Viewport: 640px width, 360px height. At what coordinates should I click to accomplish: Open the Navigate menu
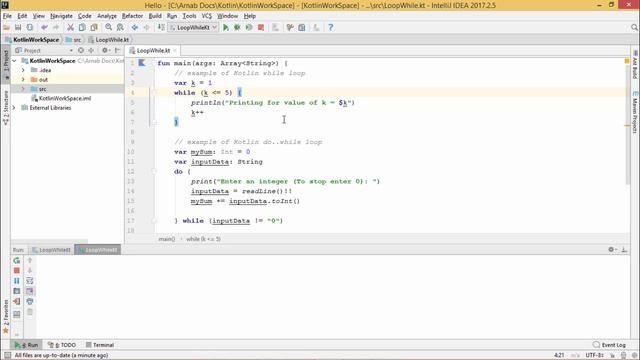point(61,16)
